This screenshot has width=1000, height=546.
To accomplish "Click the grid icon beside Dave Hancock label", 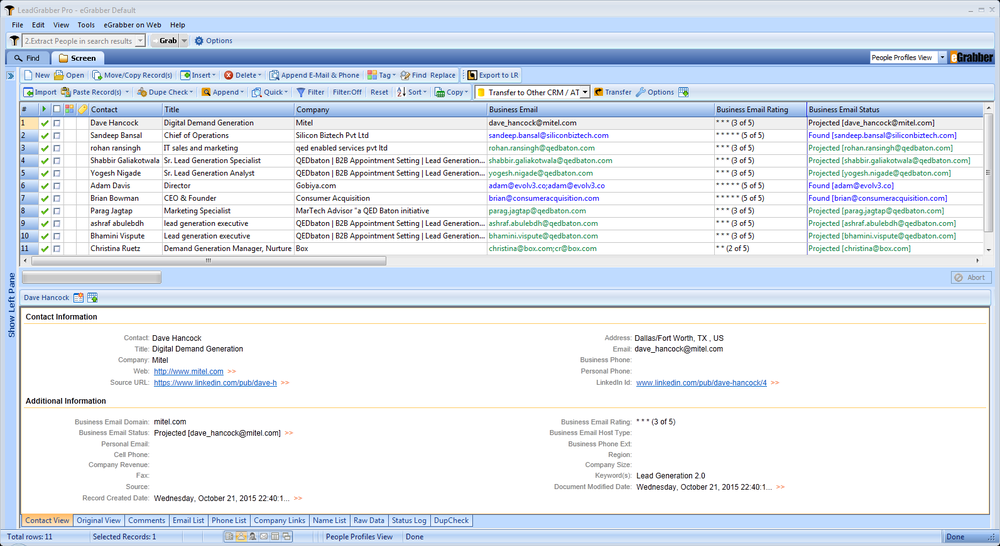I will [x=92, y=298].
